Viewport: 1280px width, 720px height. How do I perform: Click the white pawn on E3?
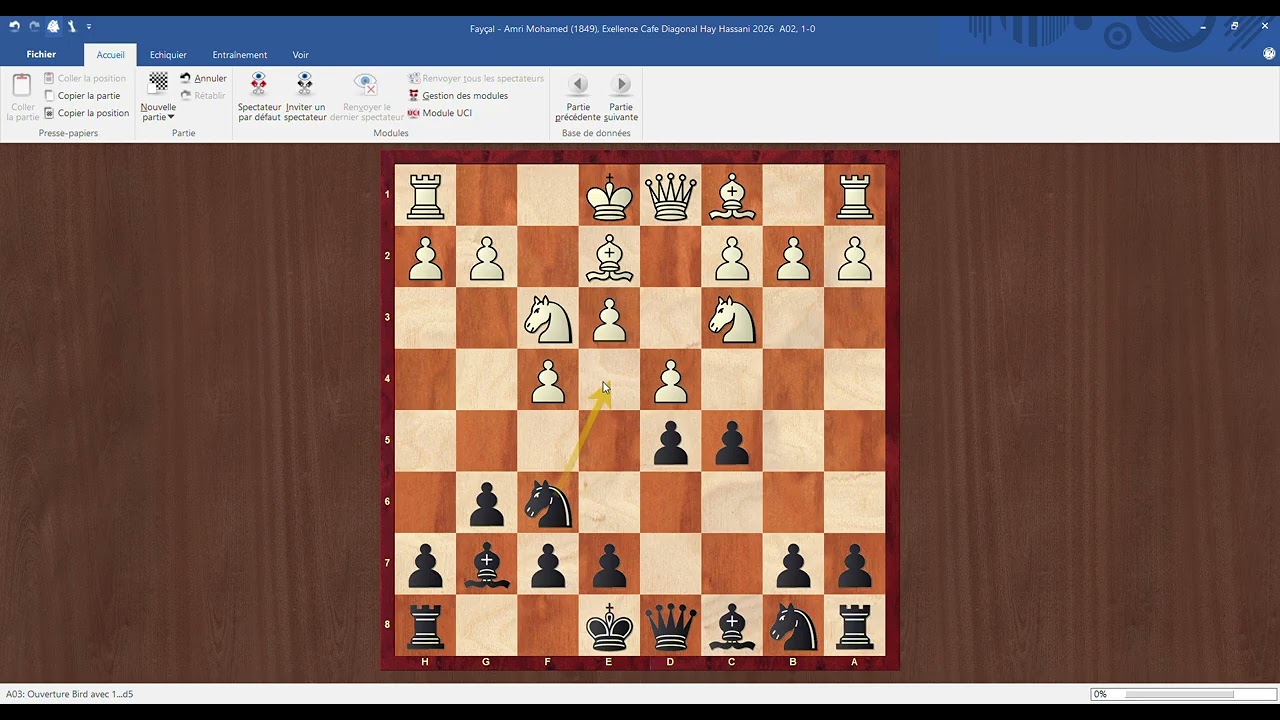(609, 318)
